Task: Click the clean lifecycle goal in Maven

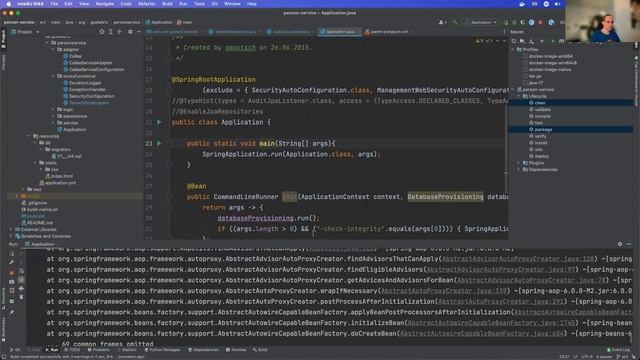Action: [540, 103]
